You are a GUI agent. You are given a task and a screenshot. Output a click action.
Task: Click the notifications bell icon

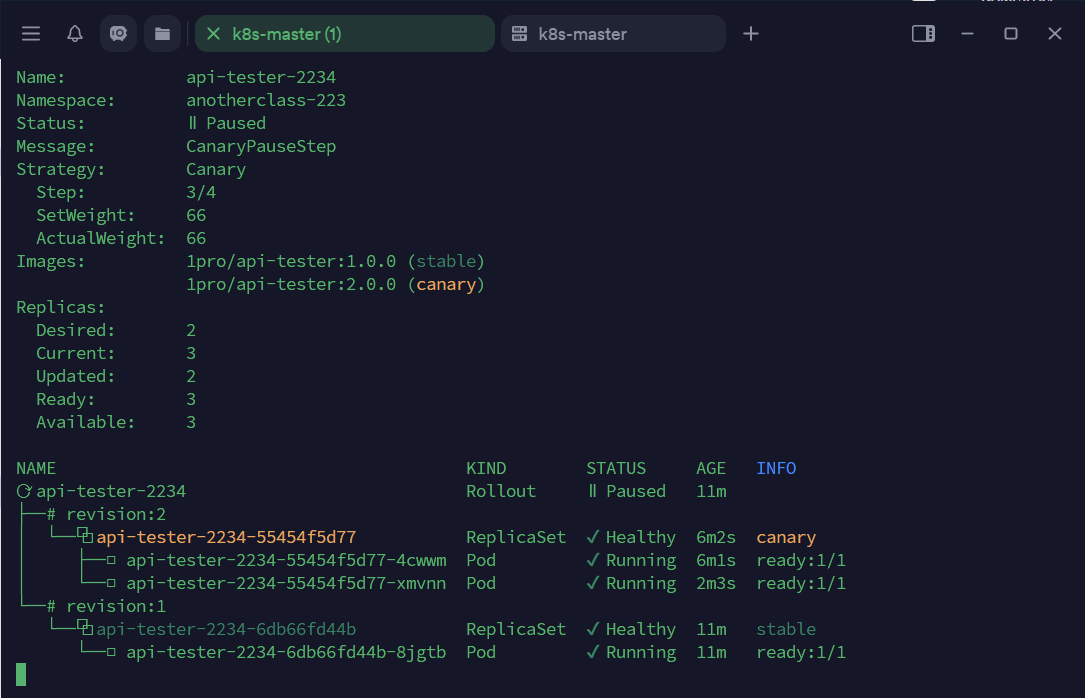coord(75,34)
